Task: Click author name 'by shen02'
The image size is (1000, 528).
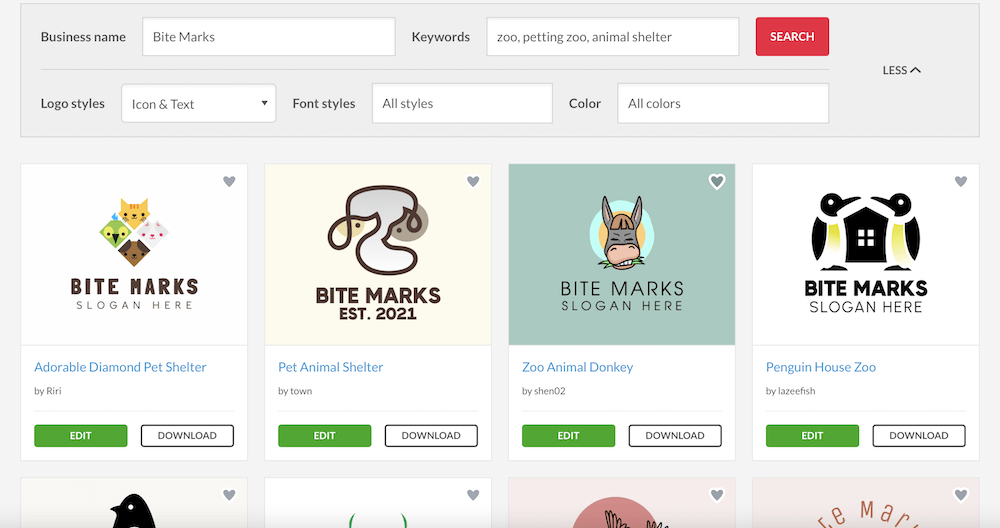Action: coord(543,391)
